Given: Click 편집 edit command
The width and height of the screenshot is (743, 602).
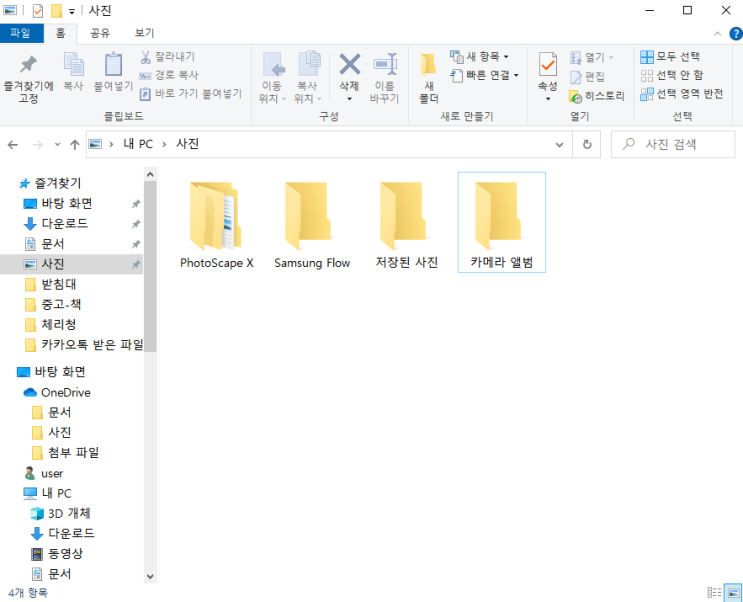Looking at the screenshot, I should (x=587, y=77).
